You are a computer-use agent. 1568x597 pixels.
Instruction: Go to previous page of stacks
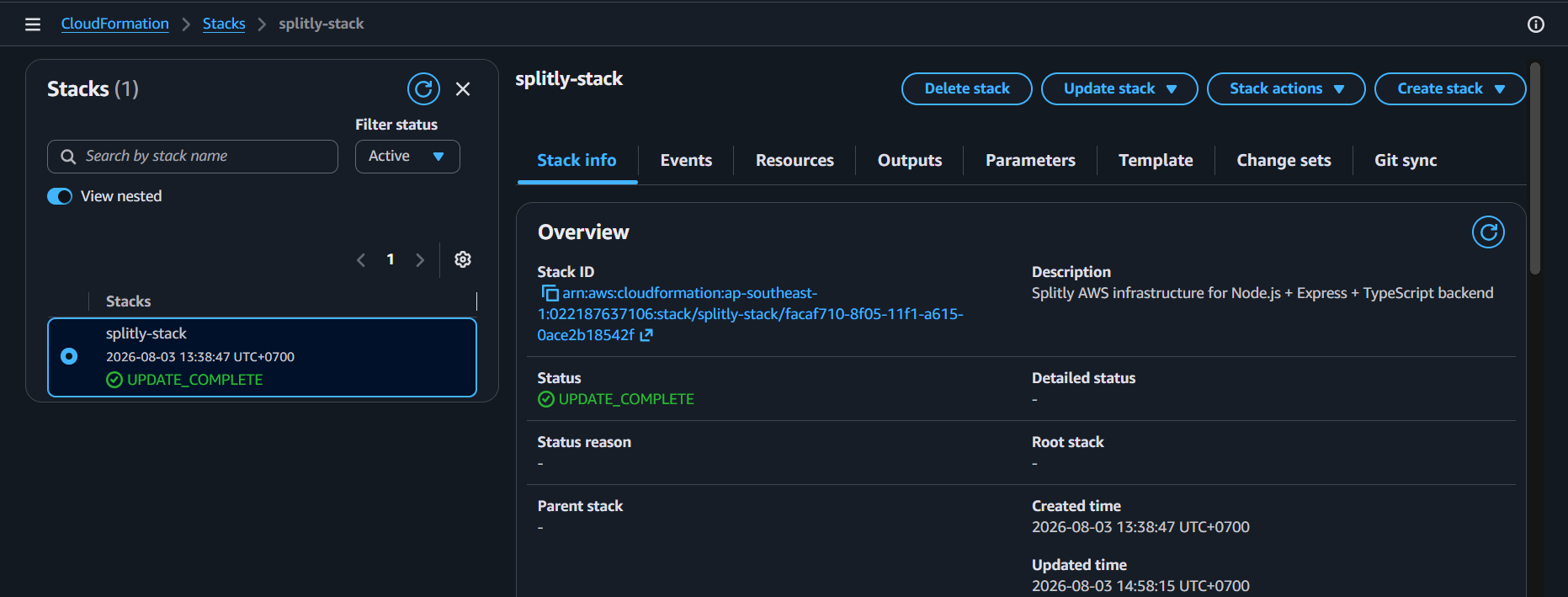point(361,260)
